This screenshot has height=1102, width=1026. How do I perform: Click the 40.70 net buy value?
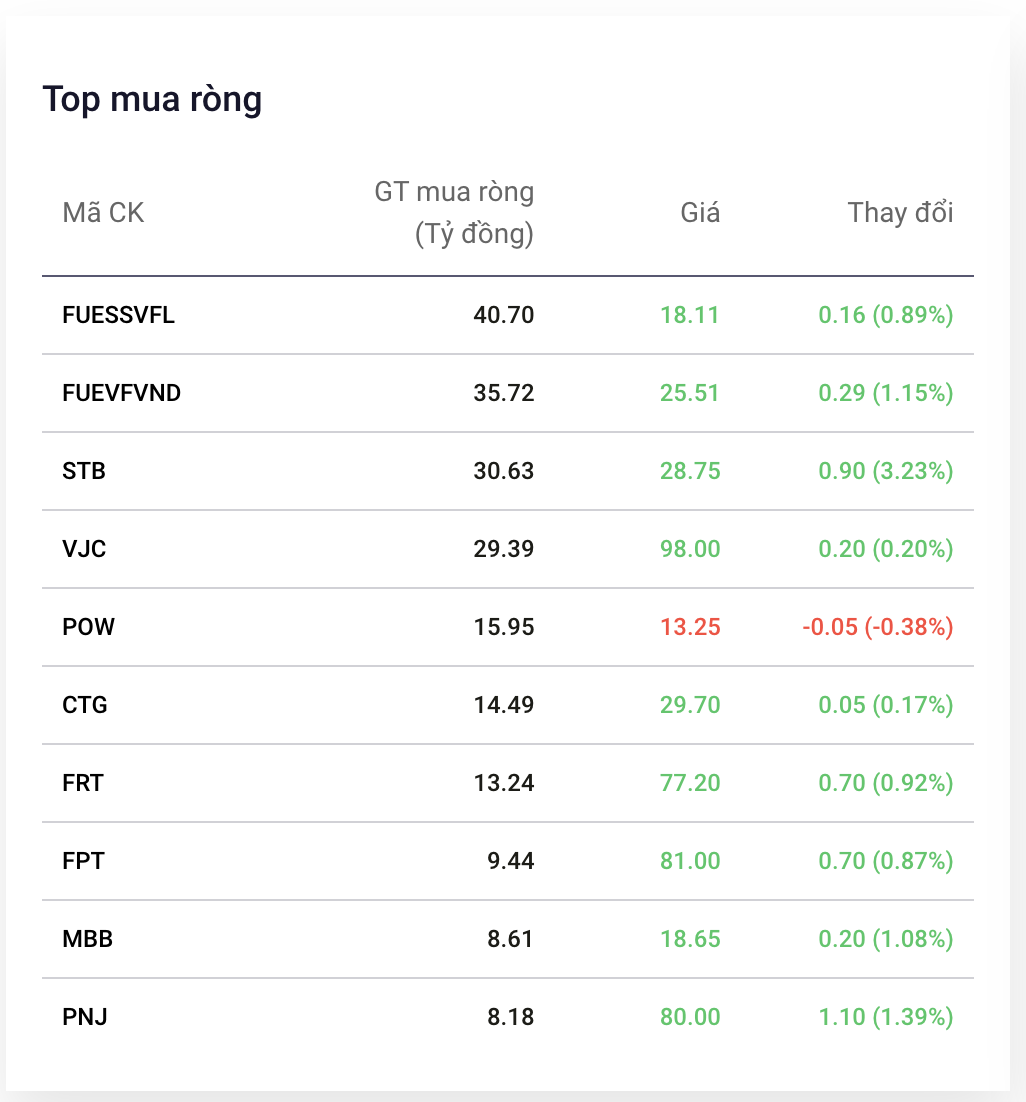click(504, 315)
